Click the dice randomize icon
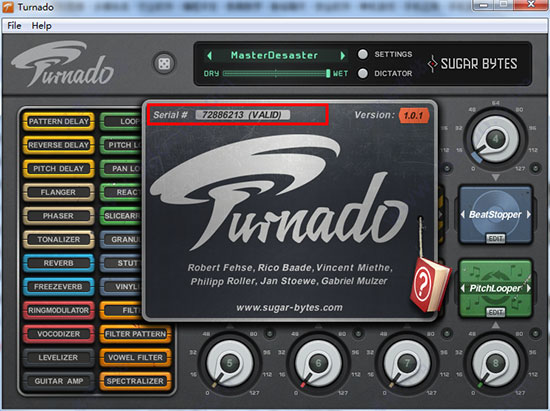Image resolution: width=550 pixels, height=411 pixels. [x=164, y=63]
